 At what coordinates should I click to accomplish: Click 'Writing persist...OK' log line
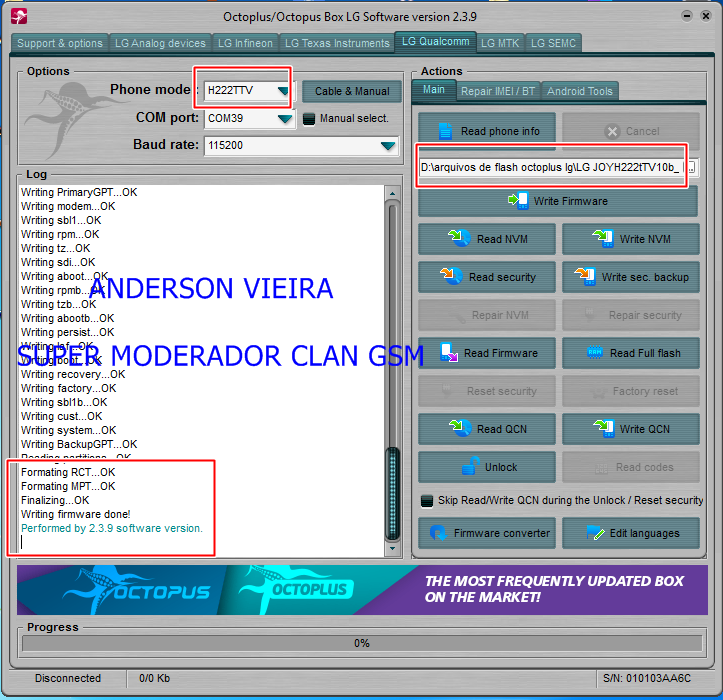tap(67, 332)
